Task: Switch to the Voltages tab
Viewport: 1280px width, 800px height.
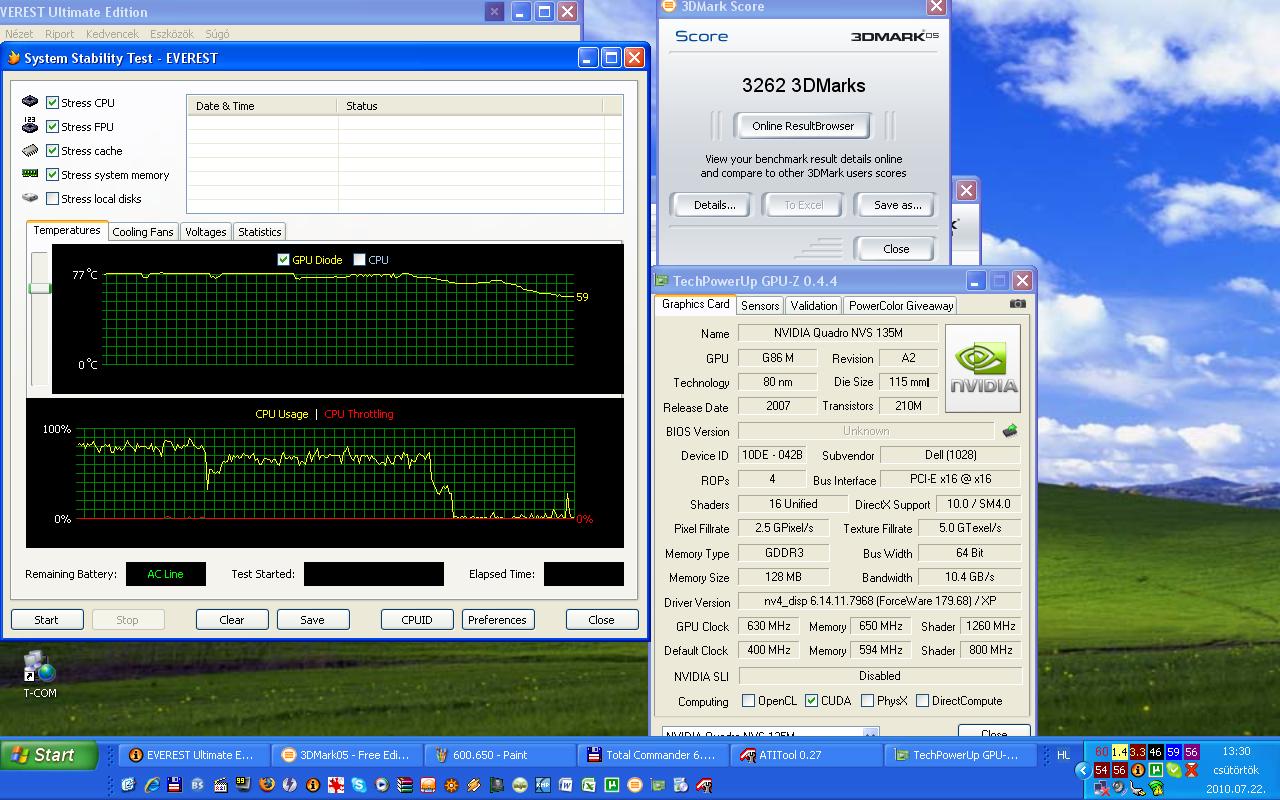Action: coord(205,232)
